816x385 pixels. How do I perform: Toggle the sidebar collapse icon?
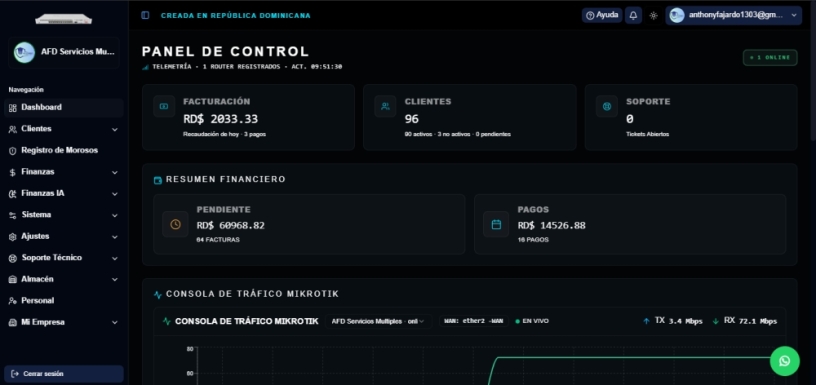click(145, 16)
